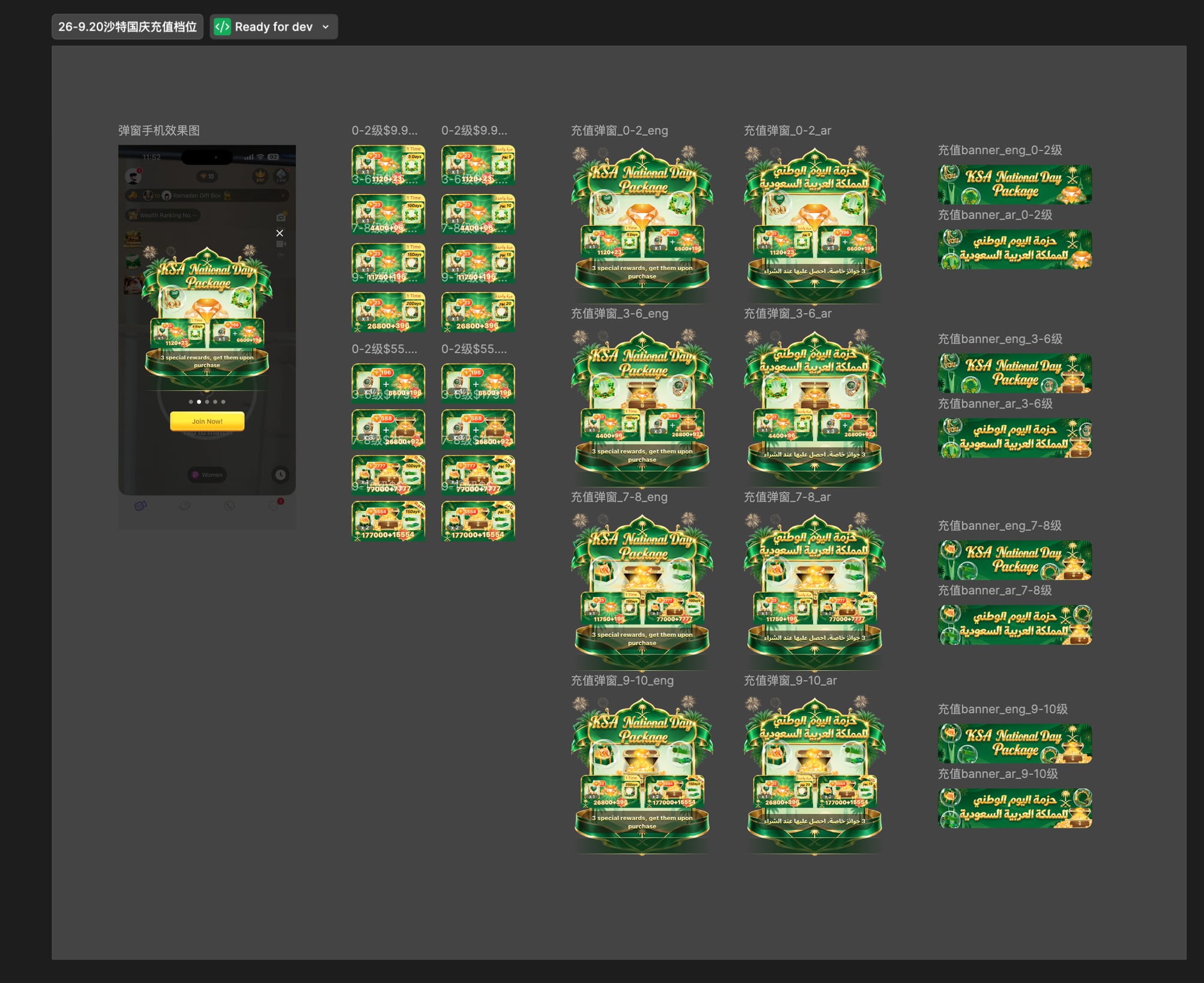The height and width of the screenshot is (983, 1204).
Task: Click the video camera tab icon in phone bottom bar
Action: pyautogui.click(x=140, y=506)
